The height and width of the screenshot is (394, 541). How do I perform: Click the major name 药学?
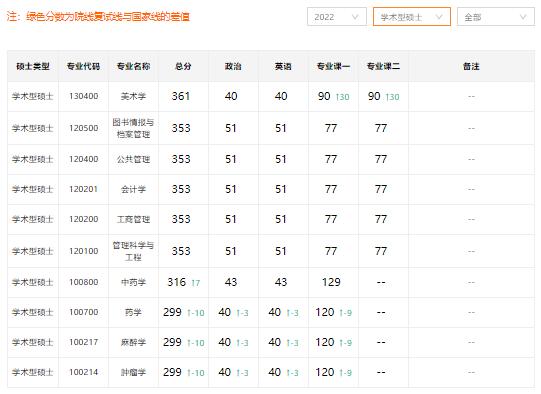coord(133,312)
